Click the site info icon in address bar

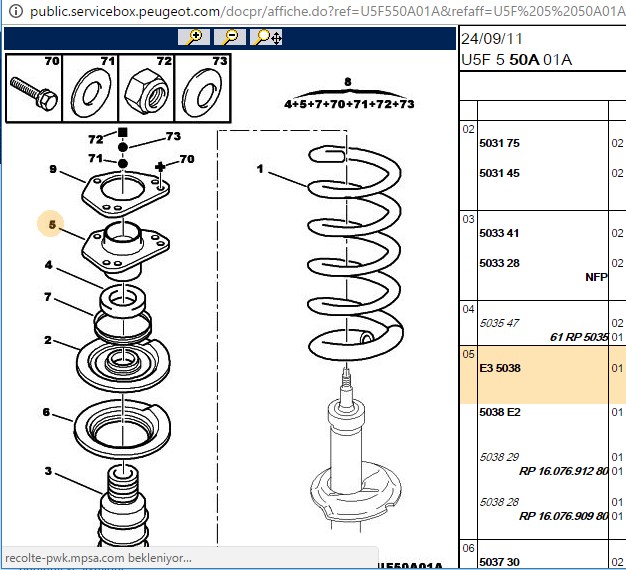pos(16,11)
